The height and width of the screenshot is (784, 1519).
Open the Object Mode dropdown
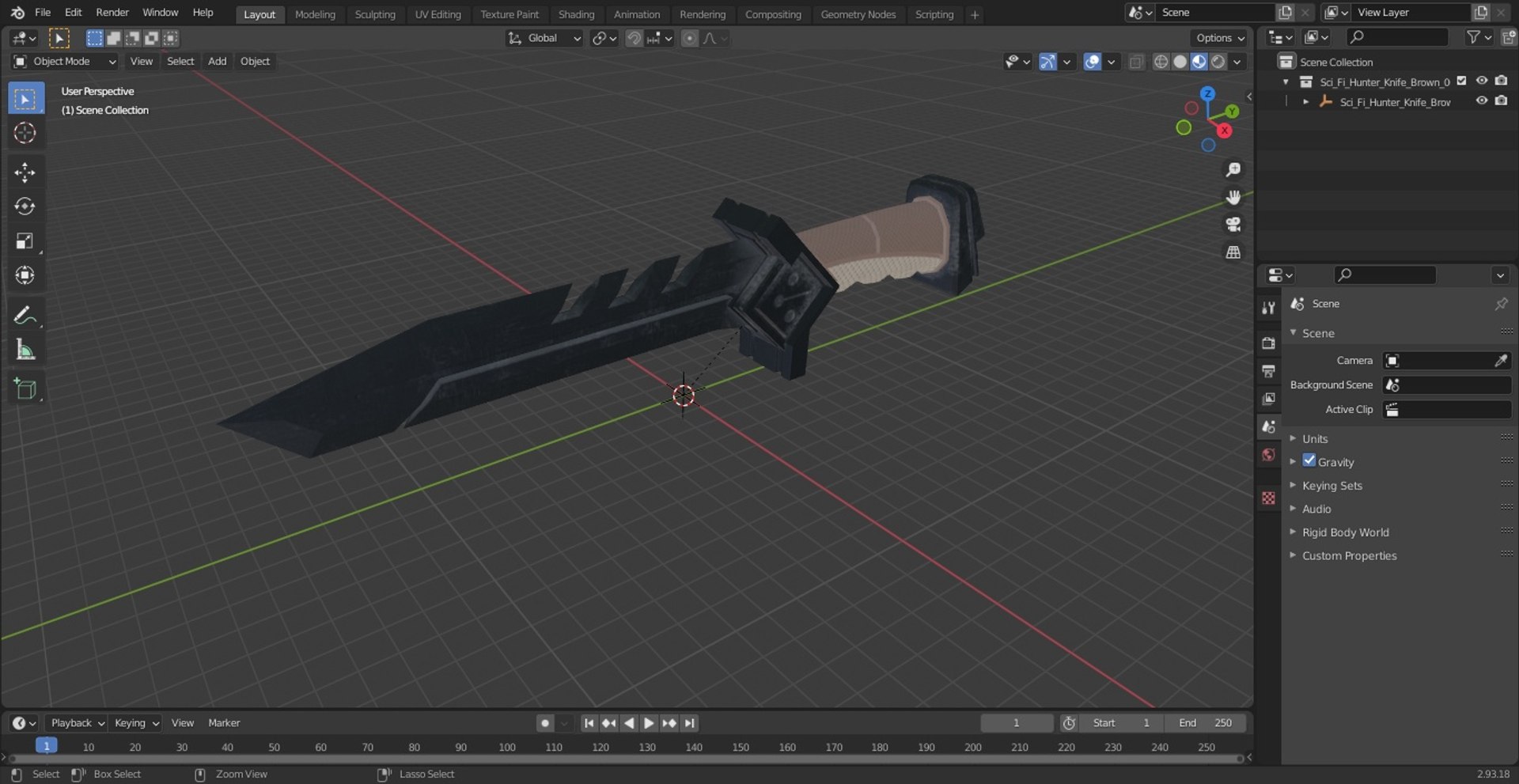[x=65, y=62]
